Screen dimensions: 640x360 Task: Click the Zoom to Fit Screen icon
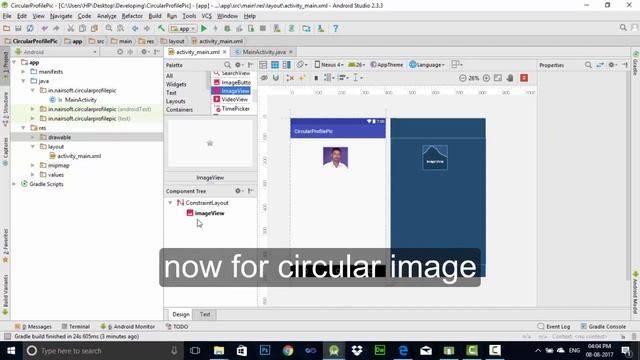tap(498, 78)
